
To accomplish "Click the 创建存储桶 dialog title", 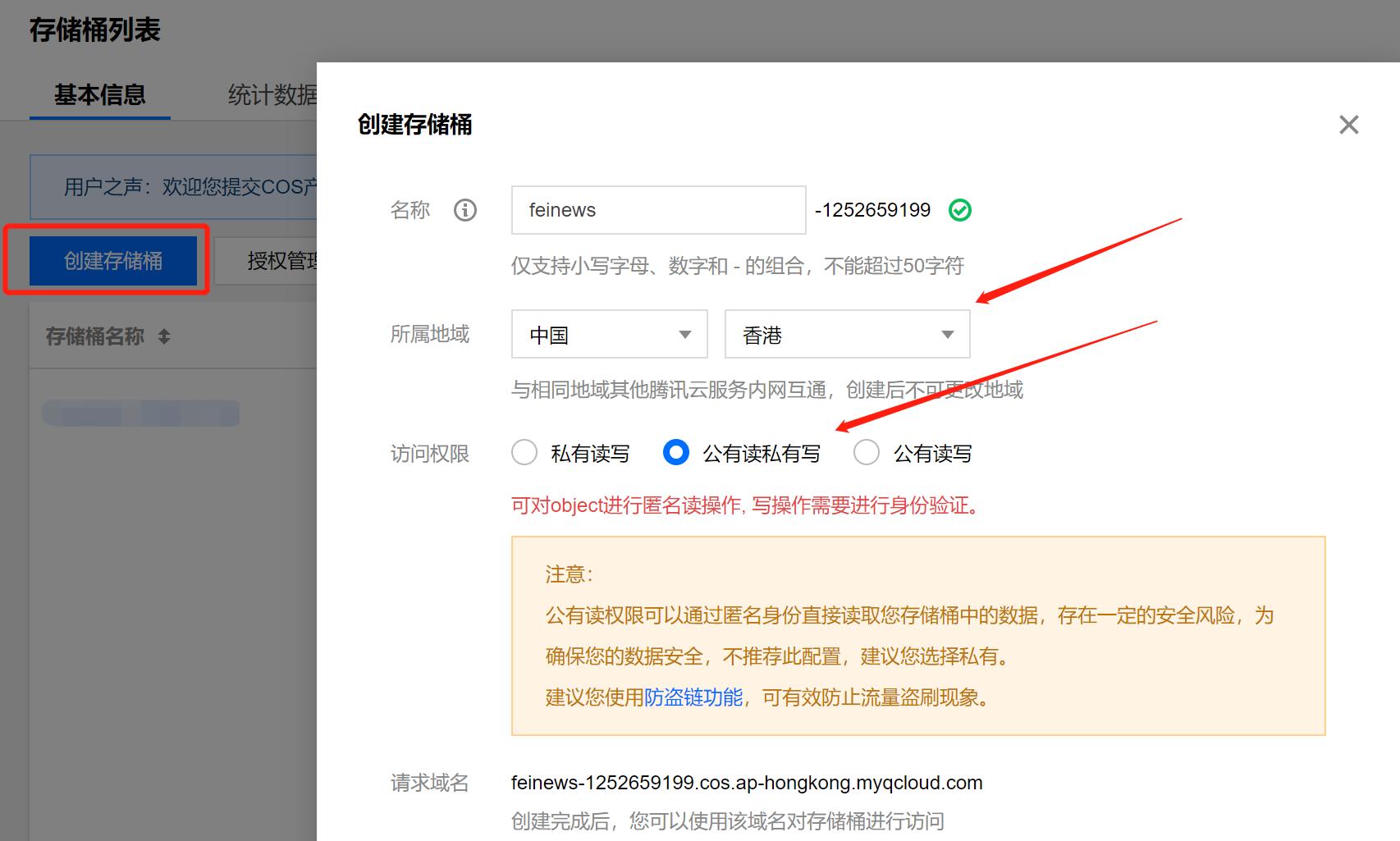I will (414, 125).
